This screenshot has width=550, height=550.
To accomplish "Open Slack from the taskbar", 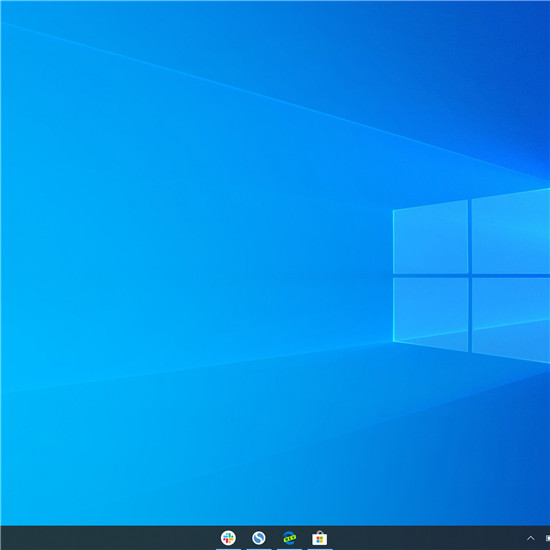I will (x=228, y=538).
